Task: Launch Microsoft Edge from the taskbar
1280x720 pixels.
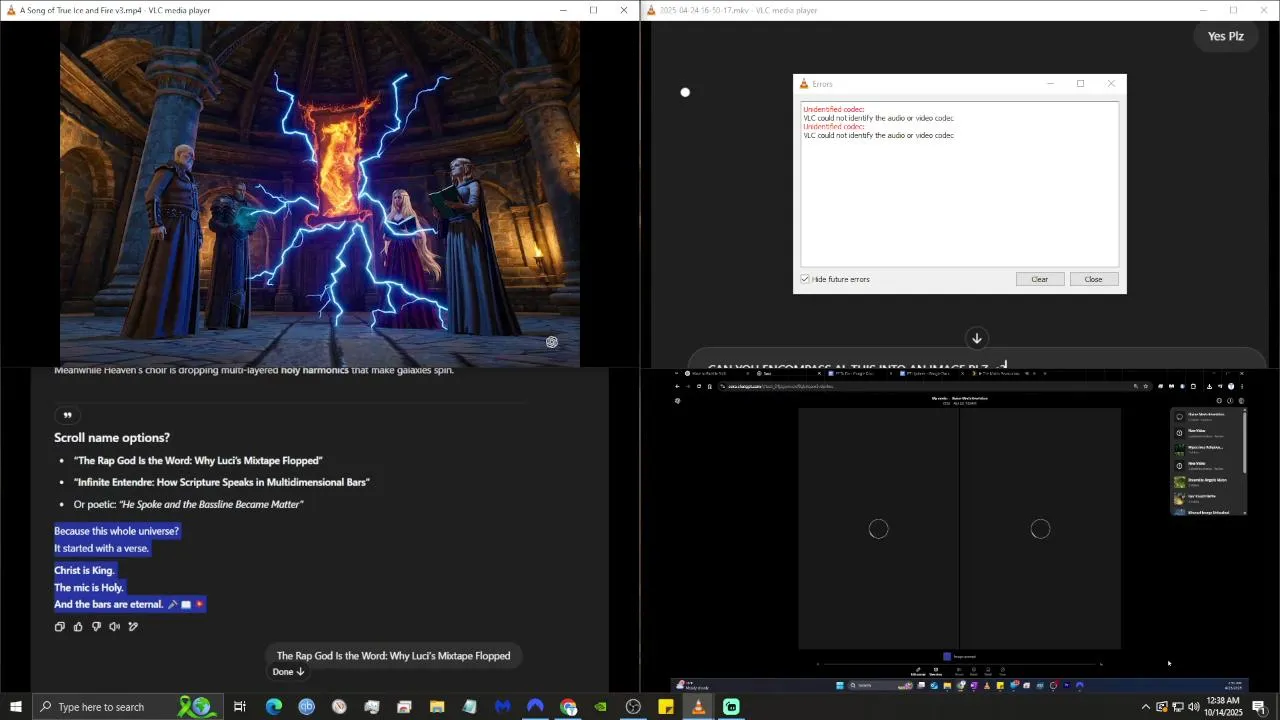Action: point(273,707)
